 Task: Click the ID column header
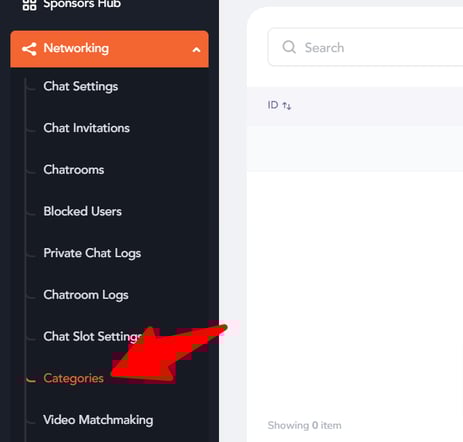tap(273, 105)
